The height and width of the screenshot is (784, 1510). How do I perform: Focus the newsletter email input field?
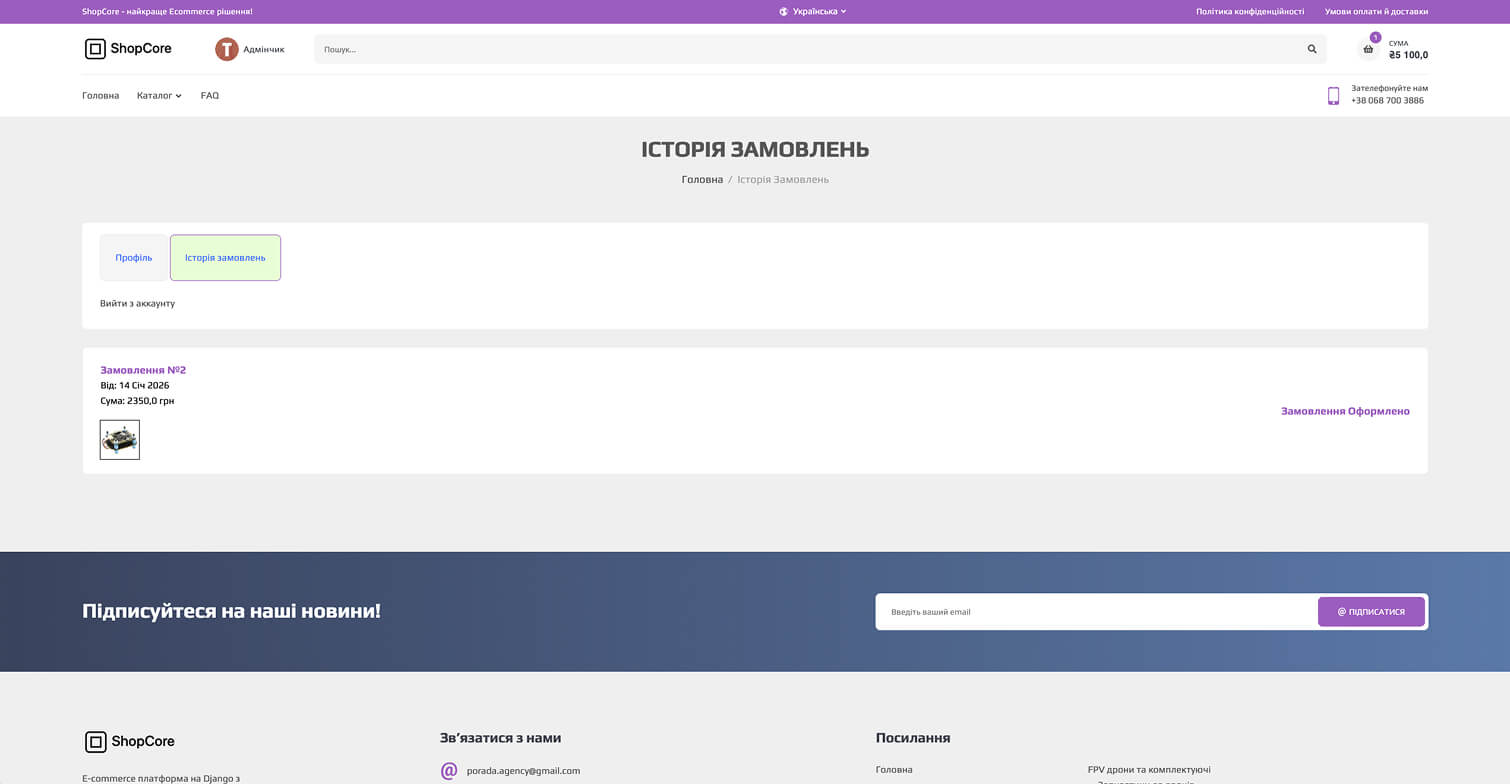click(x=1095, y=612)
